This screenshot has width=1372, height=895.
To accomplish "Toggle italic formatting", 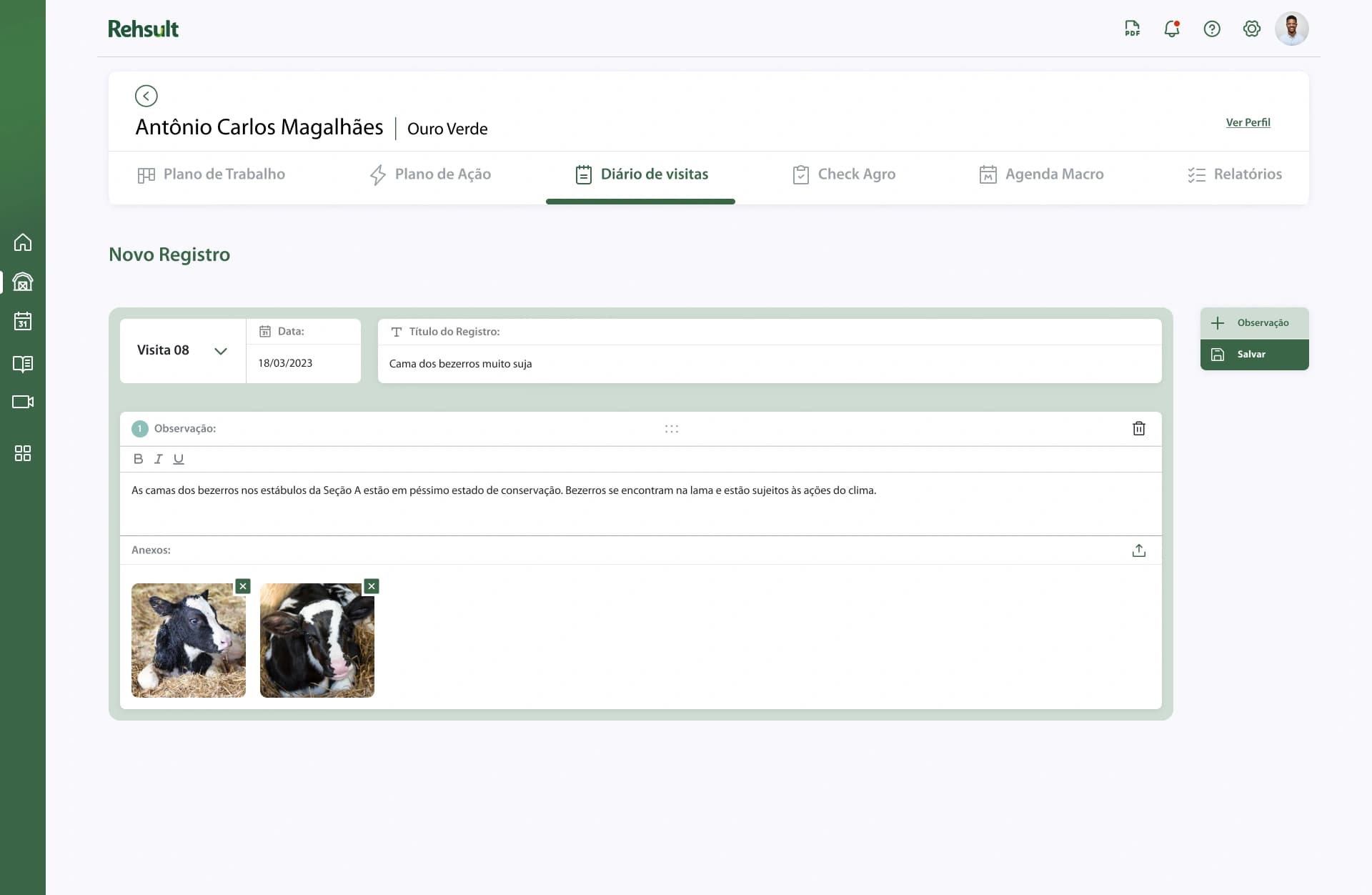I will pyautogui.click(x=159, y=459).
